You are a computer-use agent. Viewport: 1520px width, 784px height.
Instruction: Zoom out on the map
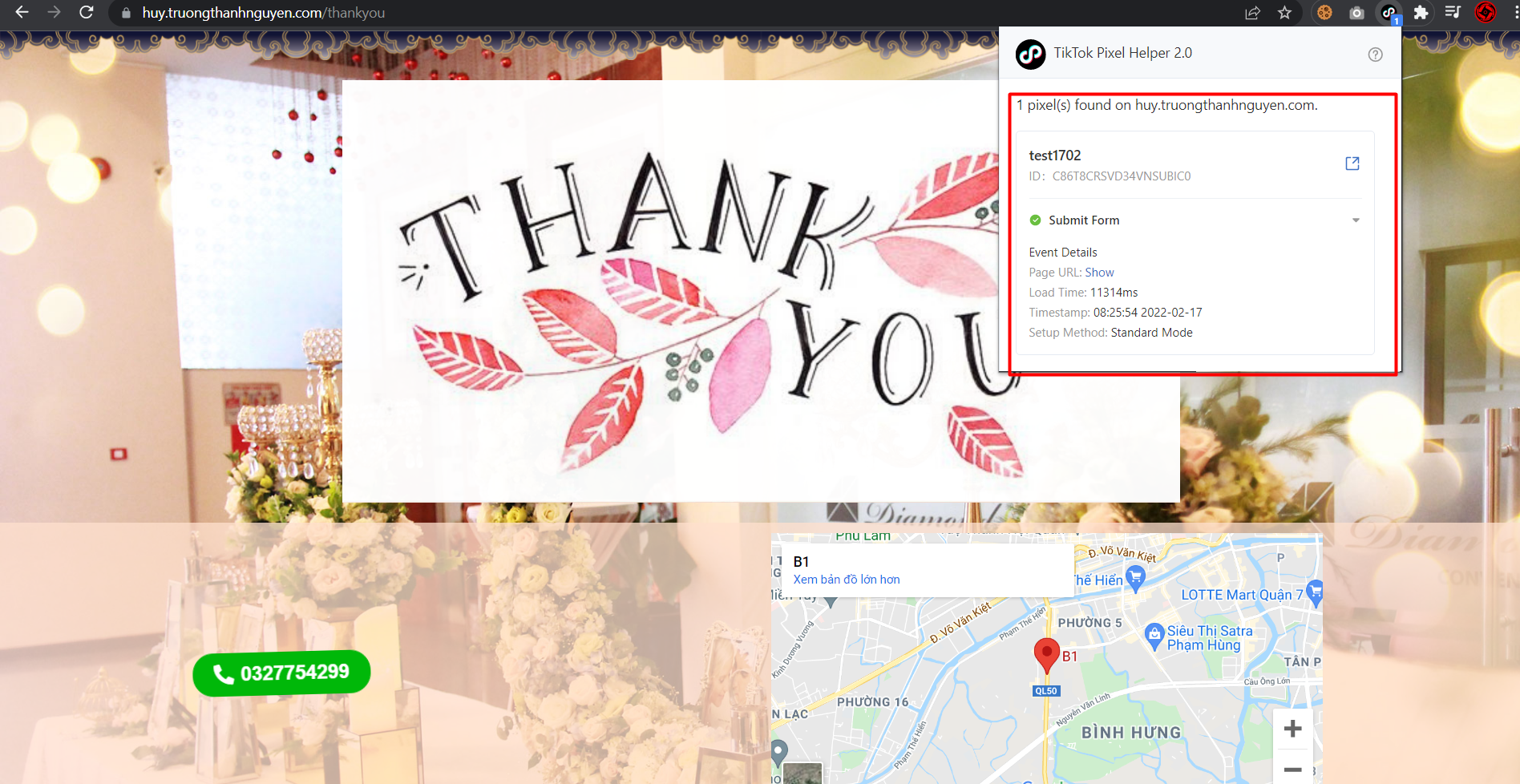pyautogui.click(x=1292, y=769)
